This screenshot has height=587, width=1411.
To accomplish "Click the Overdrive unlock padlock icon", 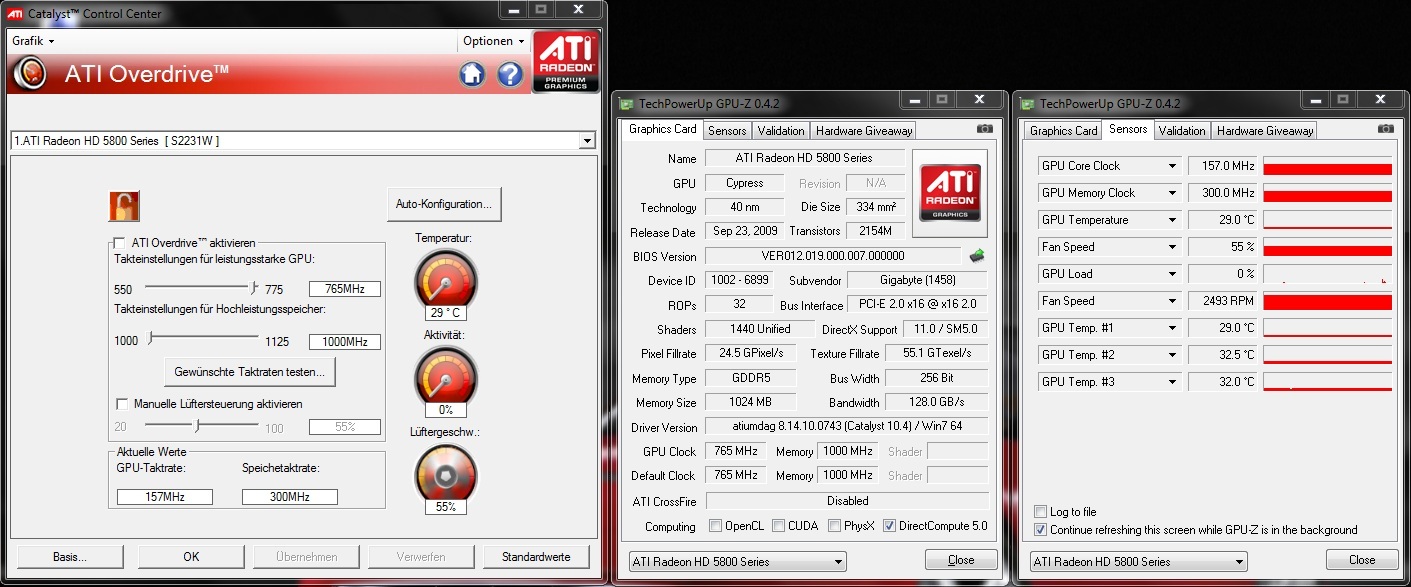I will tap(124, 206).
